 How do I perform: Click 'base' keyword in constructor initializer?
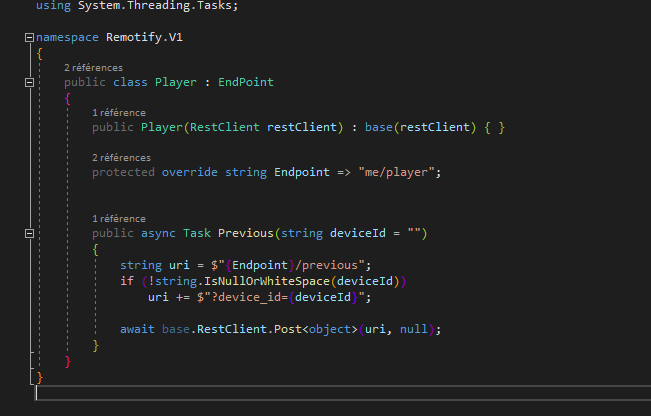(379, 127)
